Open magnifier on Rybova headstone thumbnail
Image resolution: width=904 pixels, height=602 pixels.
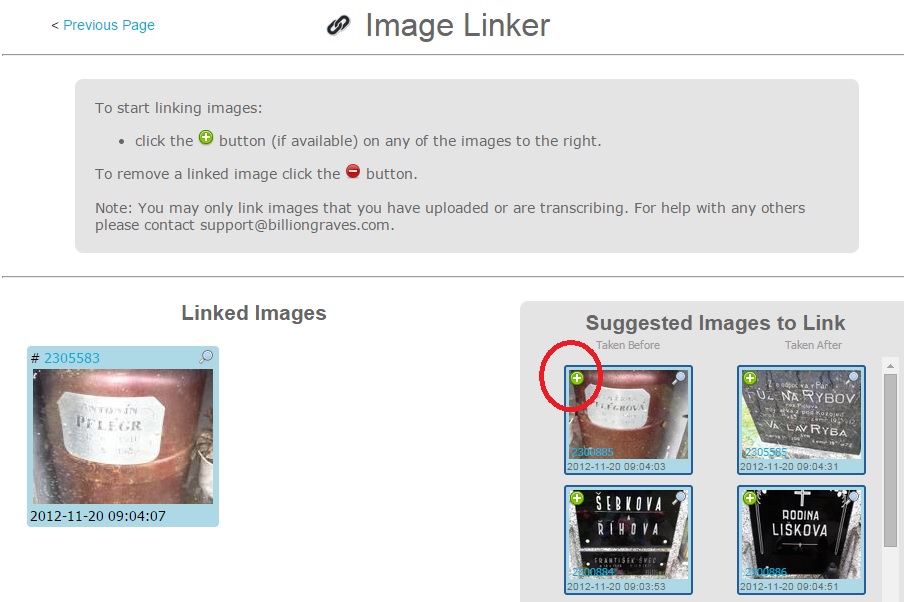point(853,378)
